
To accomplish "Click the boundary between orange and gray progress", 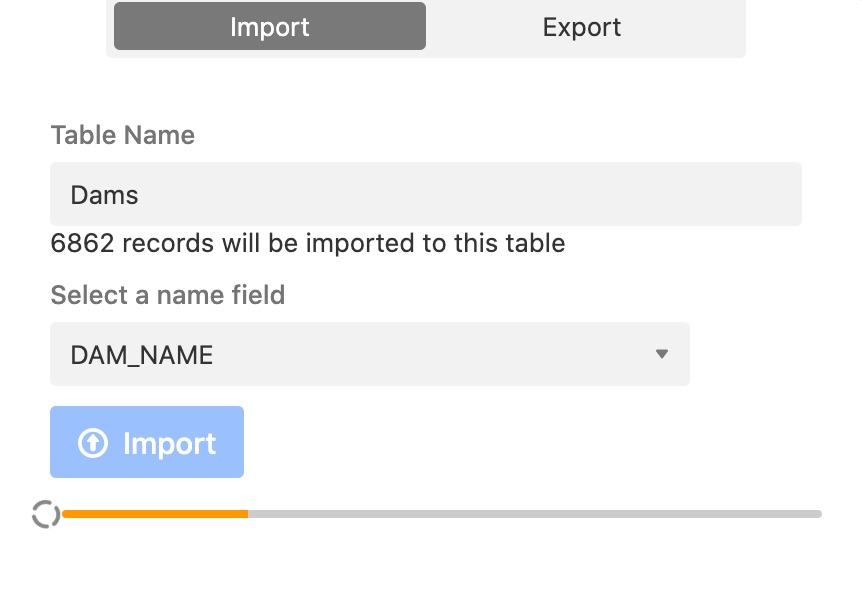I will click(248, 514).
